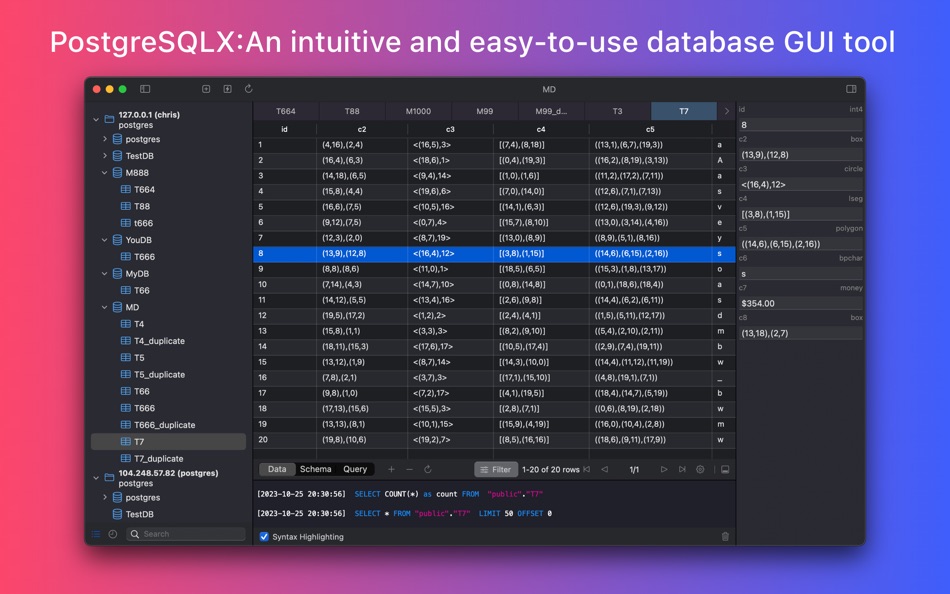Switch to the T88 tab

pos(352,112)
